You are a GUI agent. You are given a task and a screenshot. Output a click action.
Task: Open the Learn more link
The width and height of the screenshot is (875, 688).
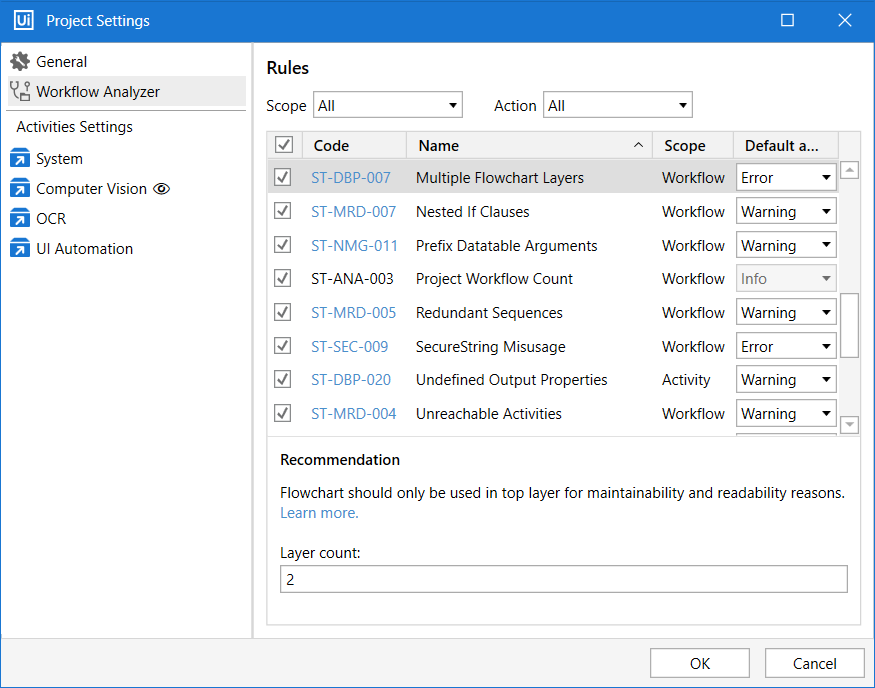point(319,513)
